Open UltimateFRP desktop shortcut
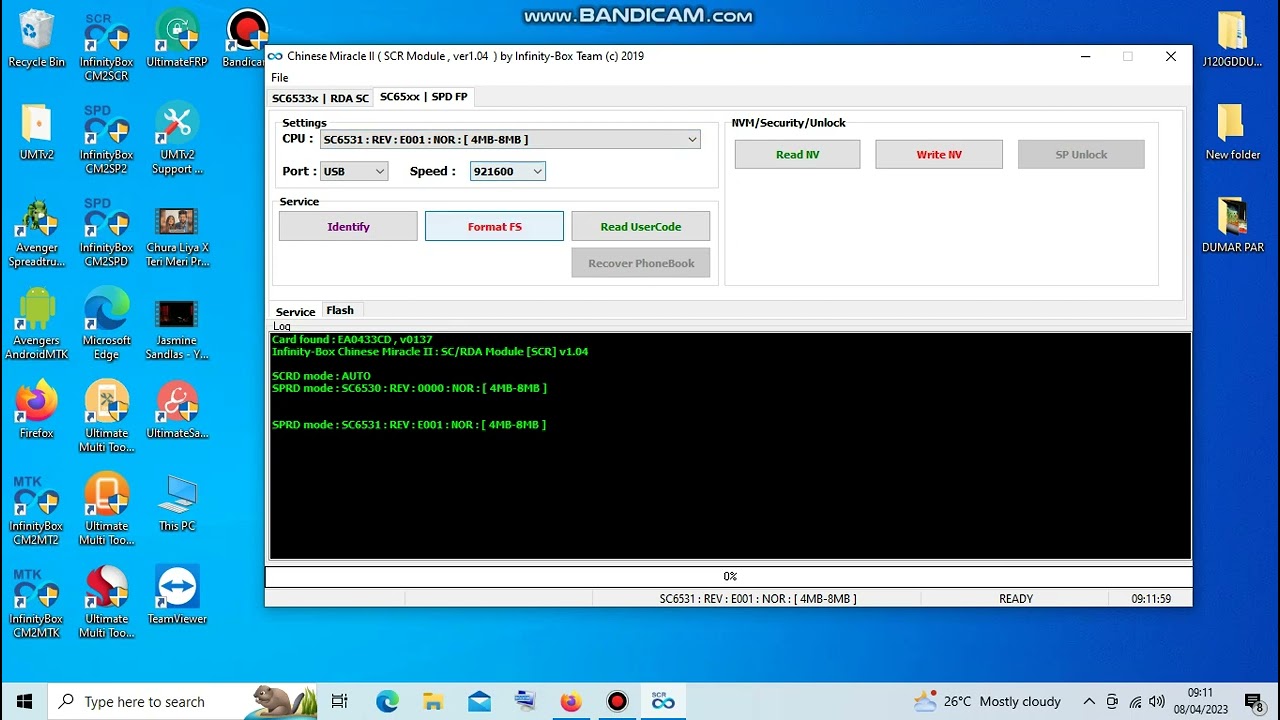Viewport: 1280px width, 720px height. pyautogui.click(x=177, y=39)
